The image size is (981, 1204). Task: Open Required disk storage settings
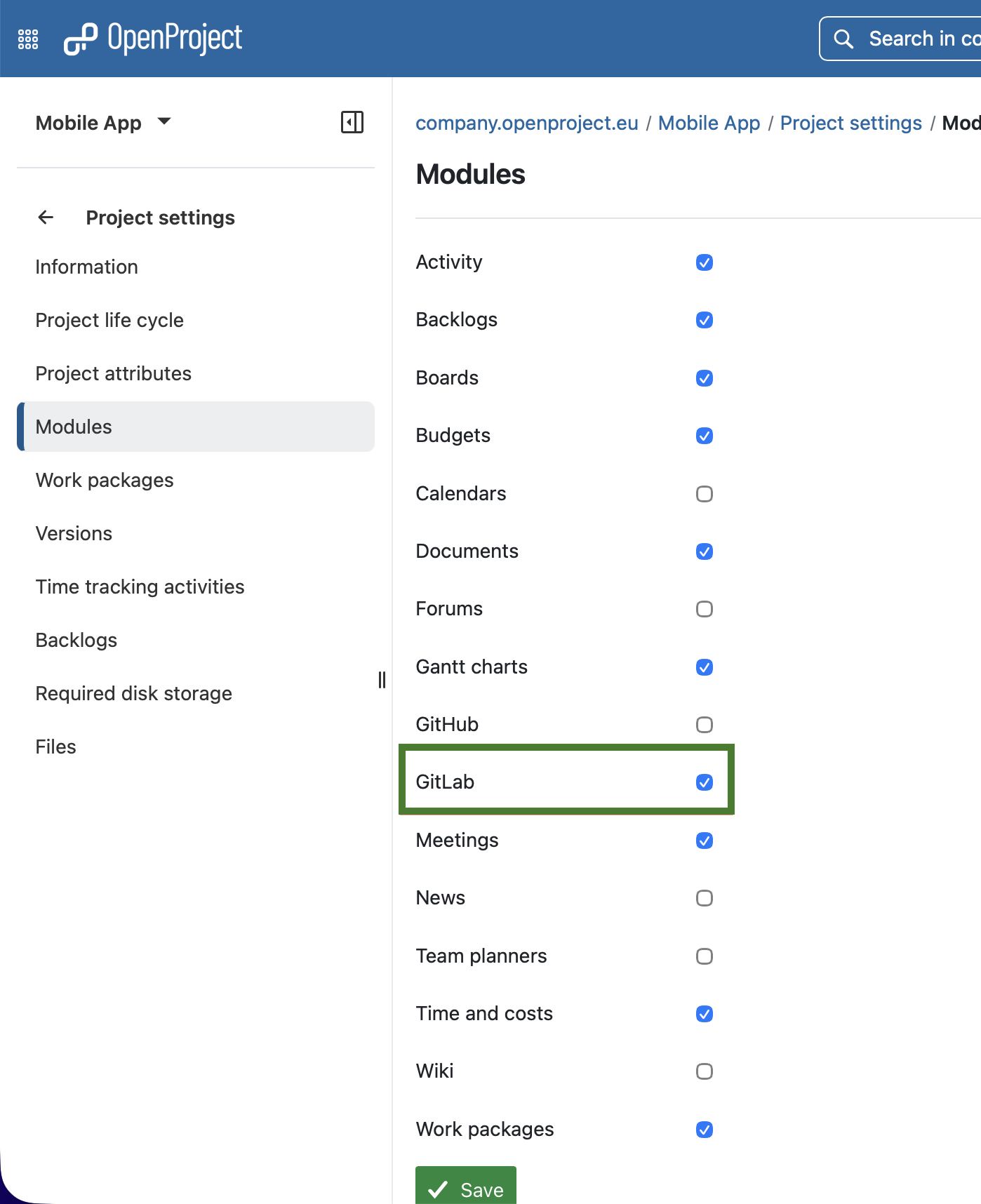coord(196,693)
